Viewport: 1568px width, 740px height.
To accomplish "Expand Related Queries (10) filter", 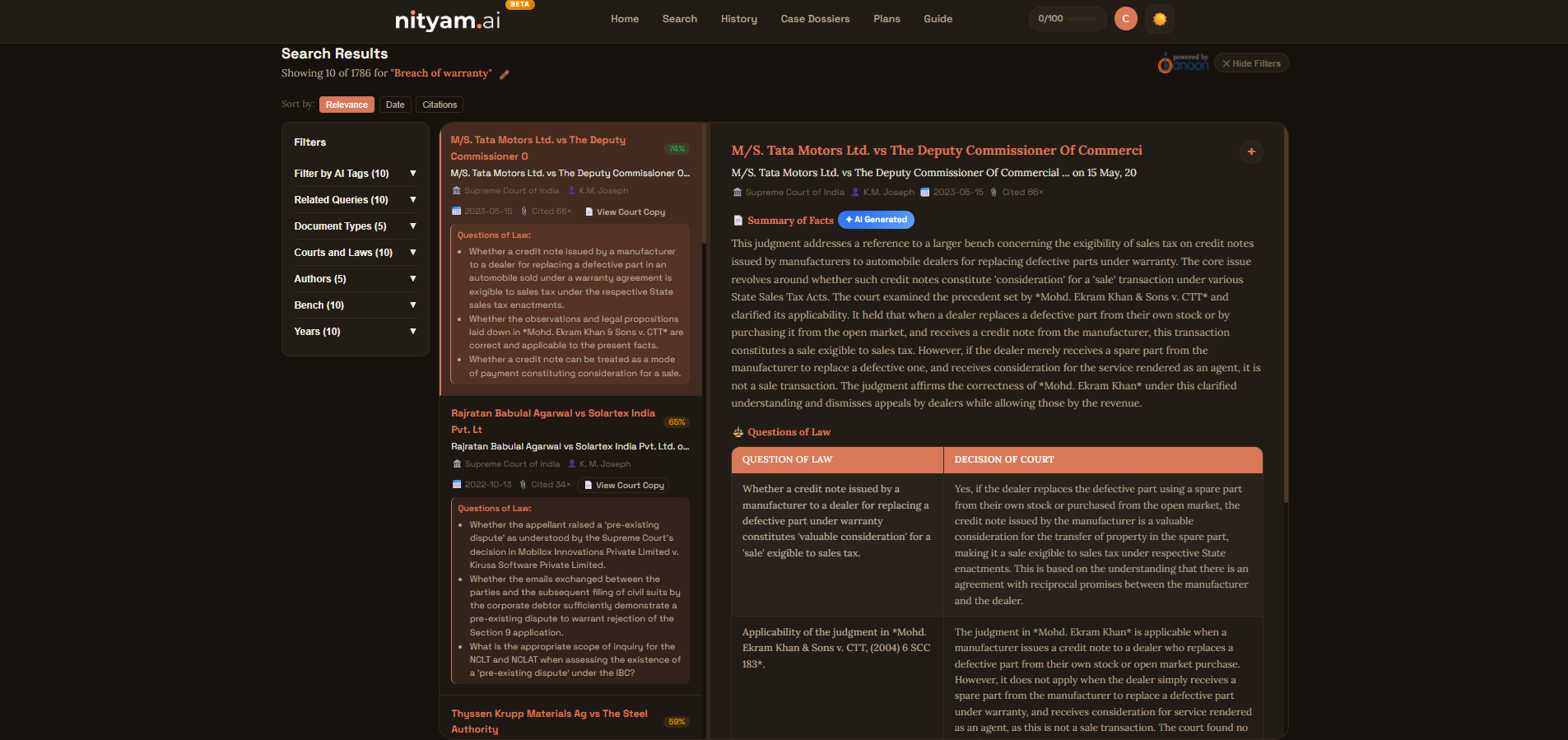I will click(355, 200).
